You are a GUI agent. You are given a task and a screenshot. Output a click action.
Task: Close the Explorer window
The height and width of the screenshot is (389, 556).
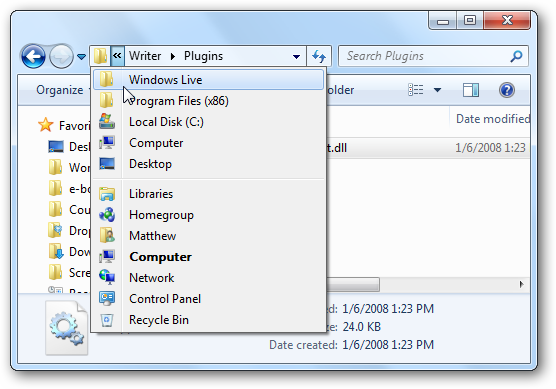click(x=507, y=20)
